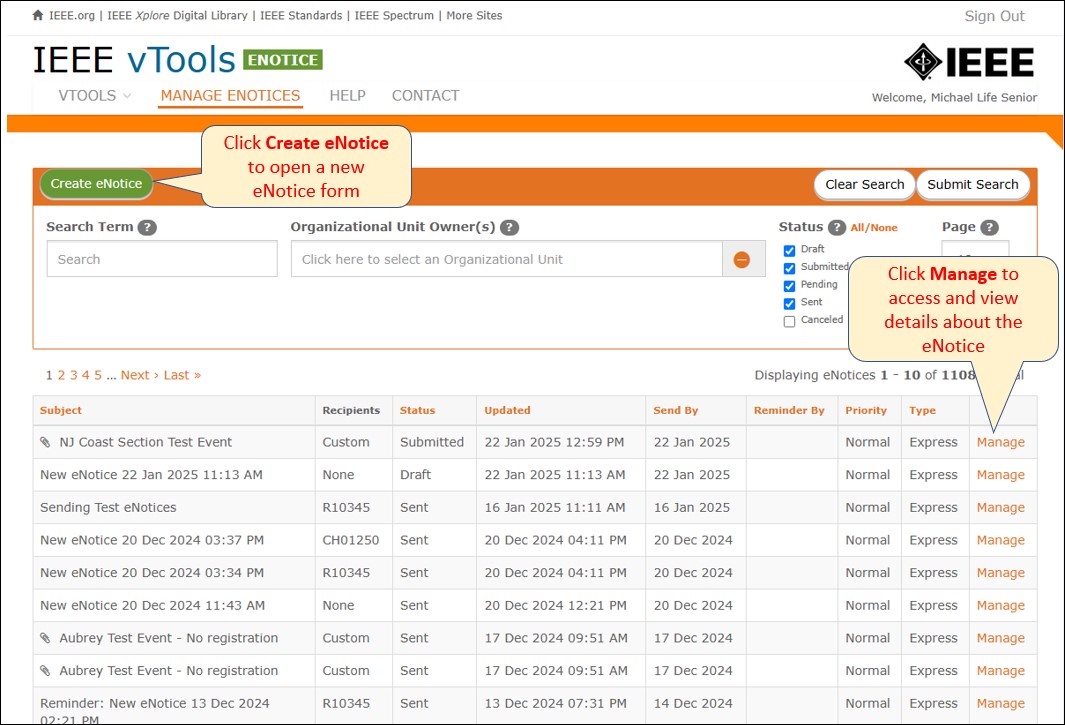Uncheck the Pending status checkbox

[x=789, y=286]
